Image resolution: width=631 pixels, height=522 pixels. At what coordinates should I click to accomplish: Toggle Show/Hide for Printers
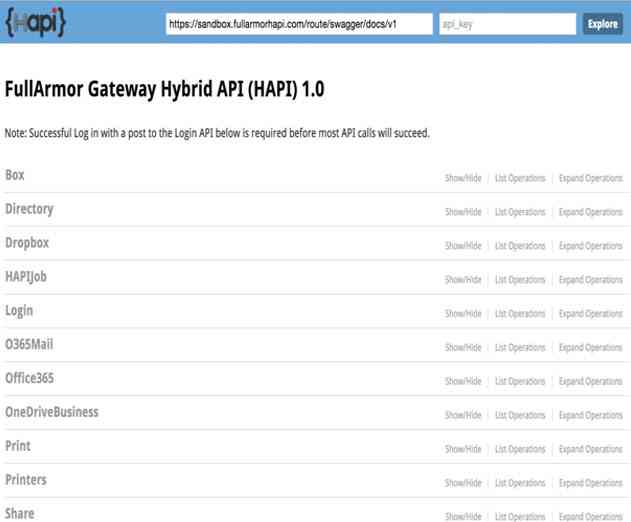click(x=463, y=483)
